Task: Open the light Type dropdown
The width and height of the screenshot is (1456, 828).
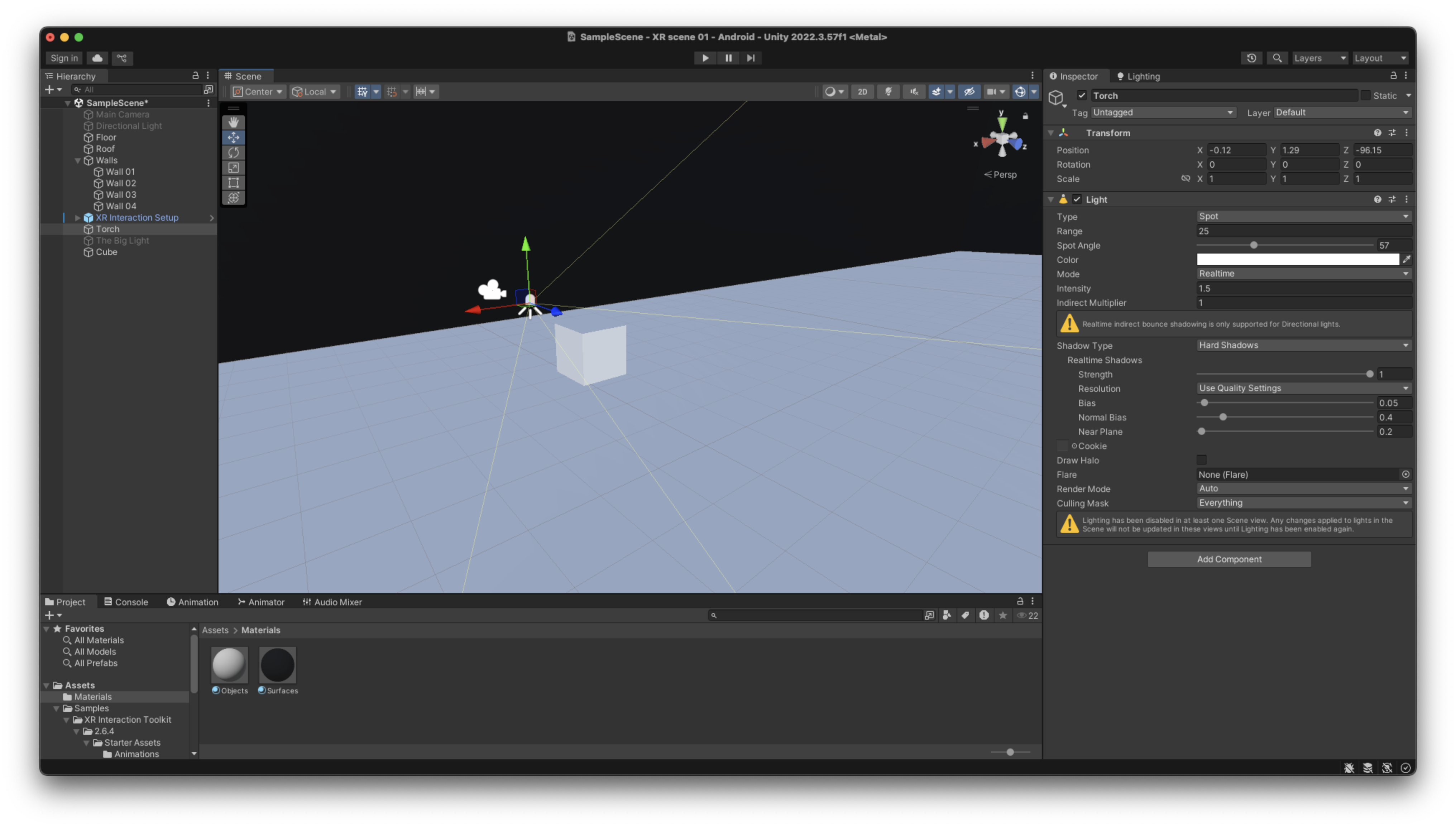Action: click(x=1303, y=217)
